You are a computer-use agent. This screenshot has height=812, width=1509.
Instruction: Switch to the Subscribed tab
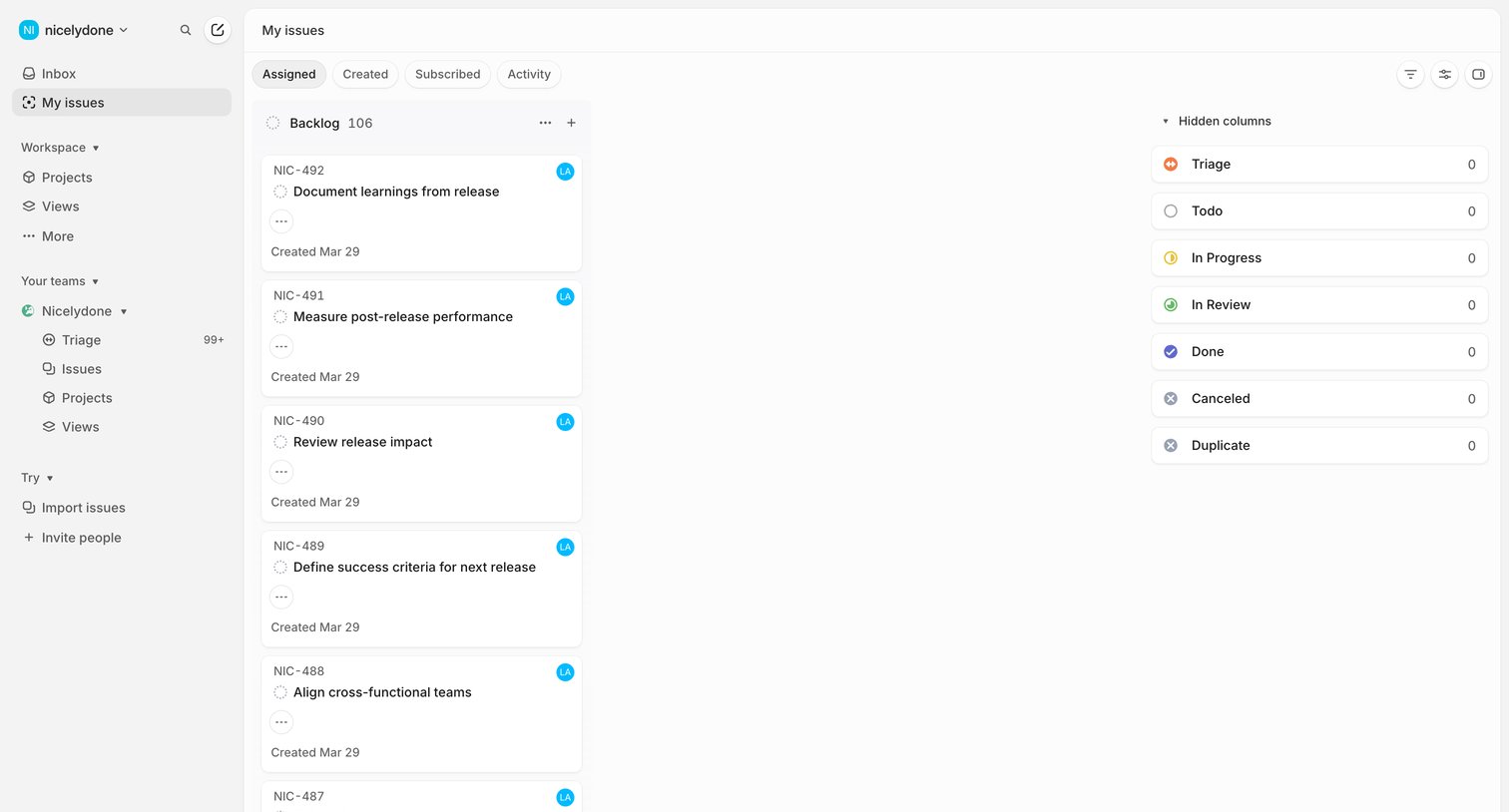448,74
